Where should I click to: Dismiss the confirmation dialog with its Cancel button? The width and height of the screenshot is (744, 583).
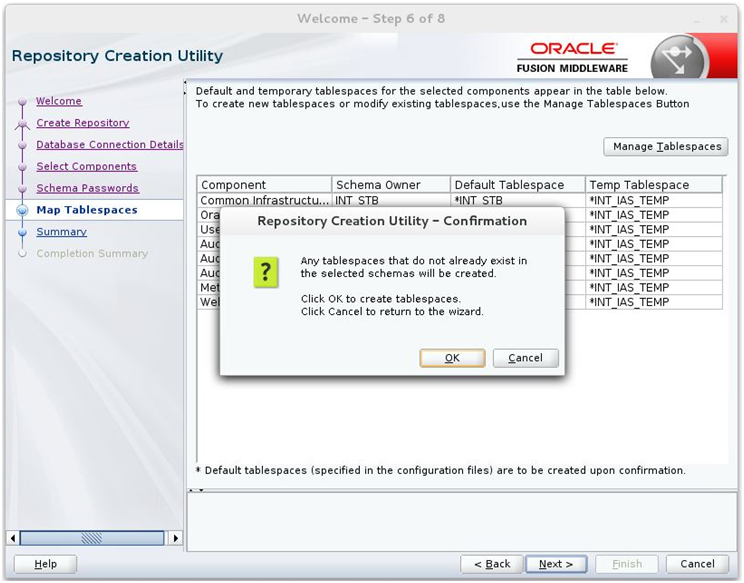click(x=525, y=358)
